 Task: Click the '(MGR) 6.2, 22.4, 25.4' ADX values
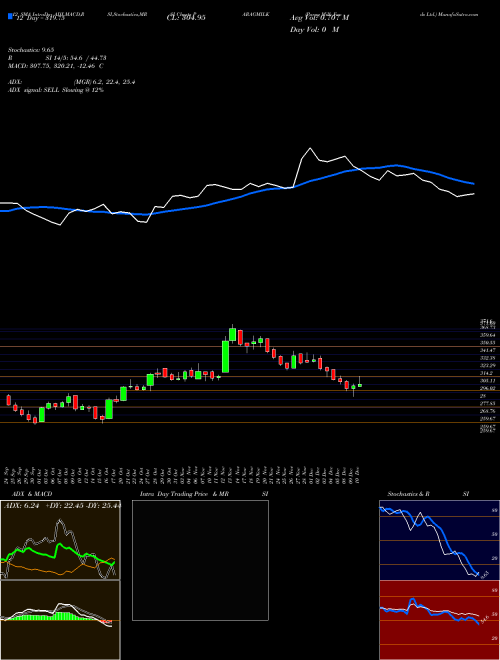[104, 82]
